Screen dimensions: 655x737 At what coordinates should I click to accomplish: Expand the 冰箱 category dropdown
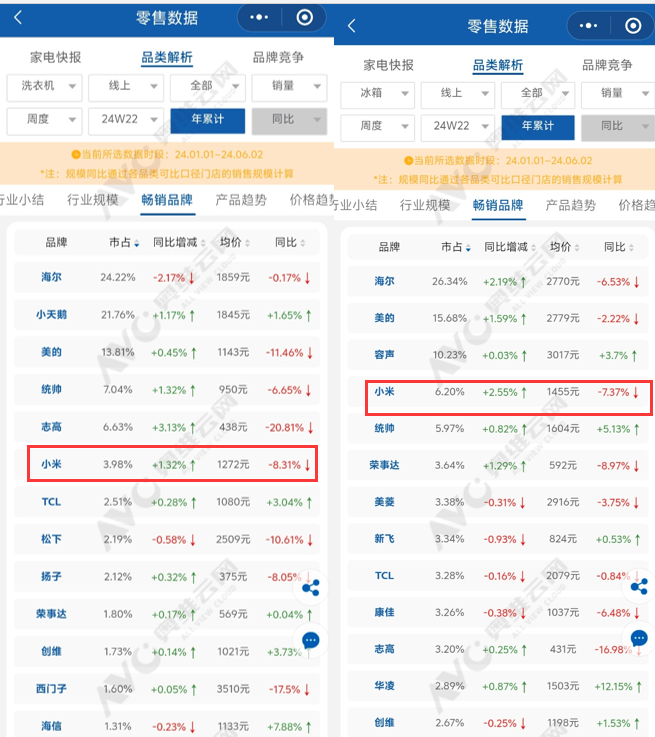click(x=377, y=93)
